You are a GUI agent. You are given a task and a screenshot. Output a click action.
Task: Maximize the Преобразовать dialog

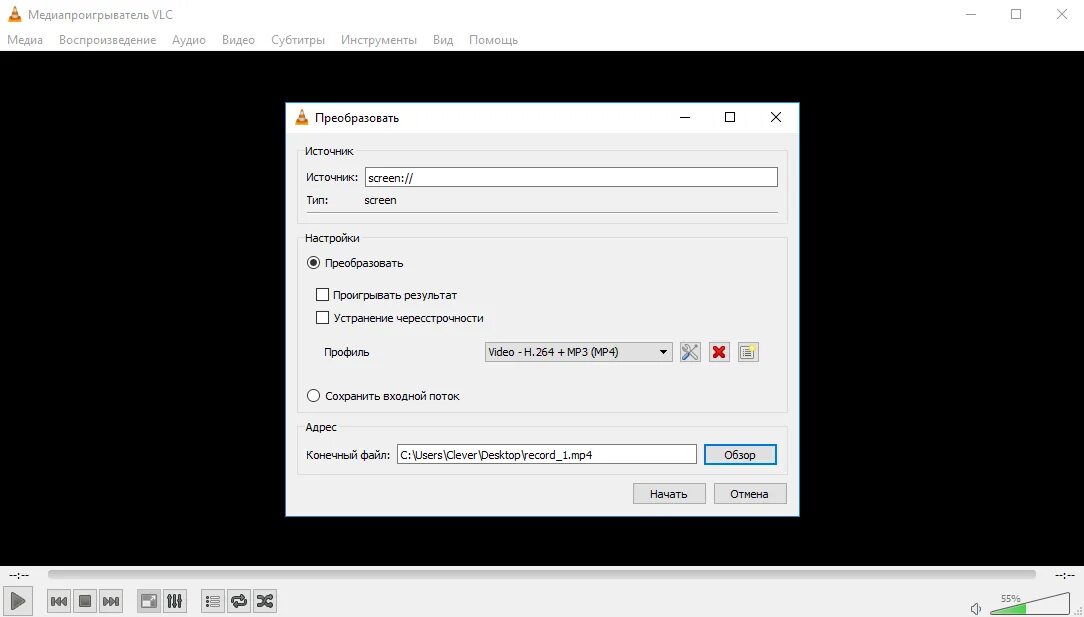(x=729, y=118)
